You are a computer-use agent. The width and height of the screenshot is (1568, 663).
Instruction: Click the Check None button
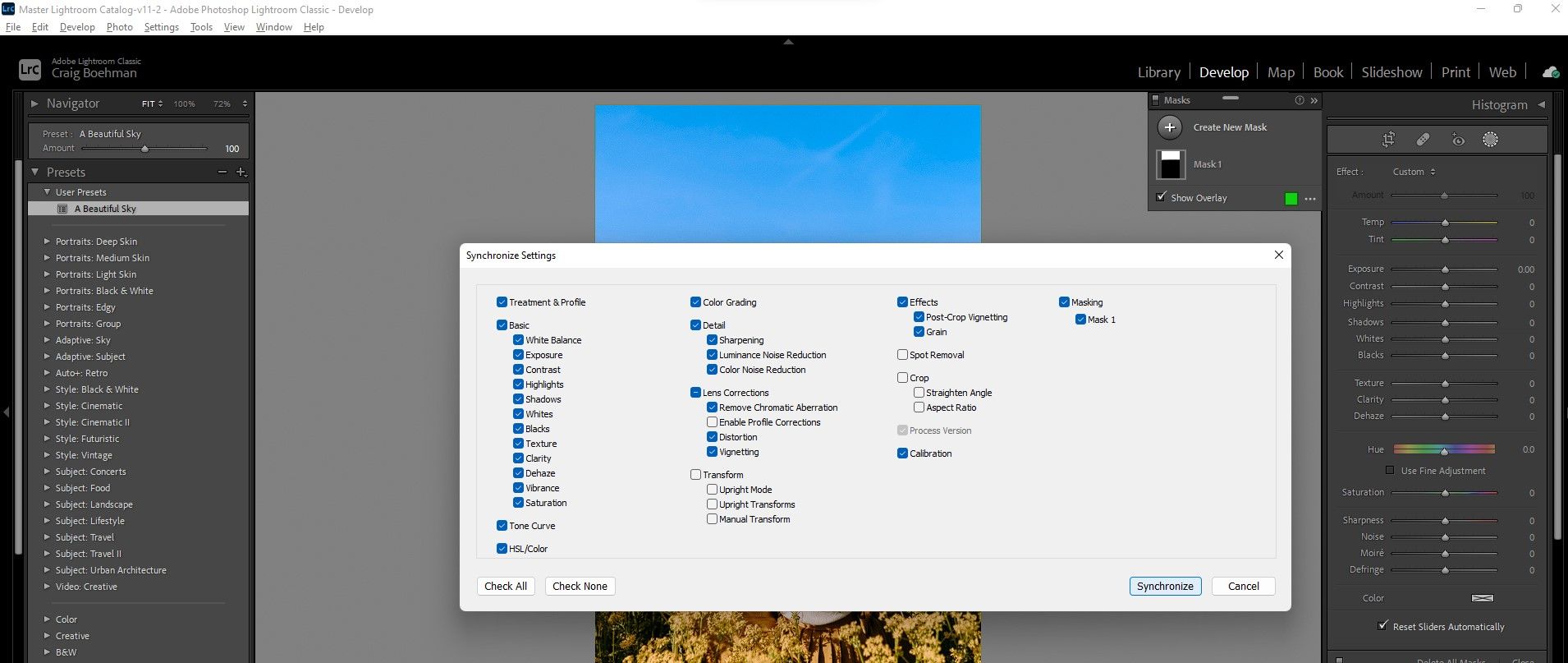tap(580, 586)
